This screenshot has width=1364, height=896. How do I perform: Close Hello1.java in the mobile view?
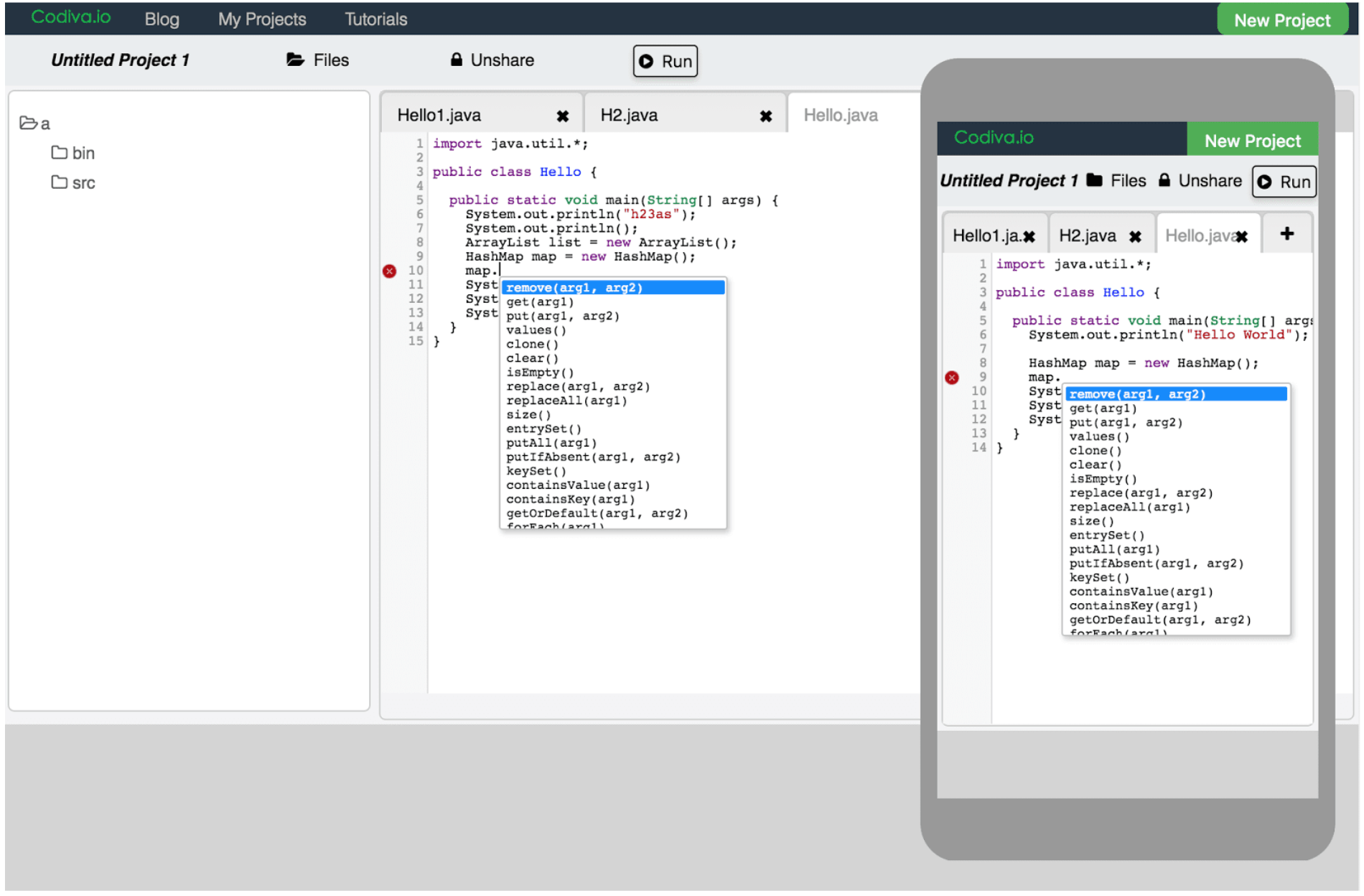[1032, 235]
